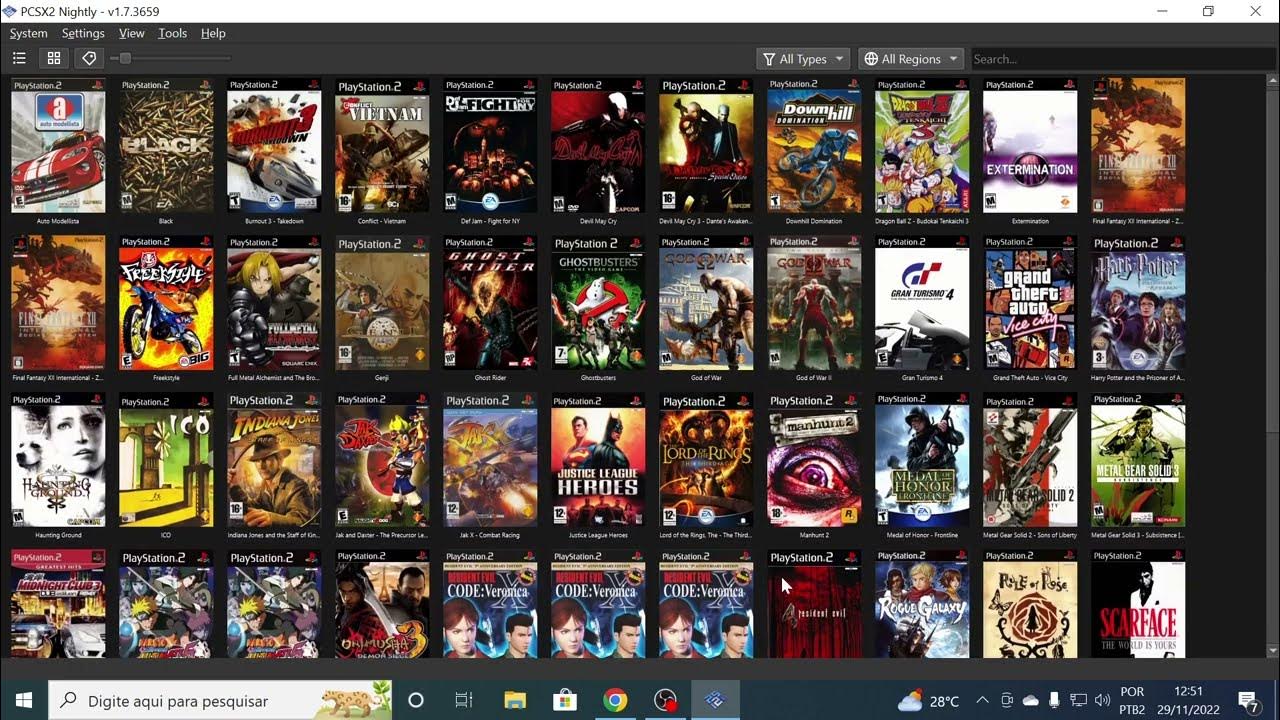Select Dragon Ball Z Budokai Tenkaichi 3

pyautogui.click(x=922, y=146)
